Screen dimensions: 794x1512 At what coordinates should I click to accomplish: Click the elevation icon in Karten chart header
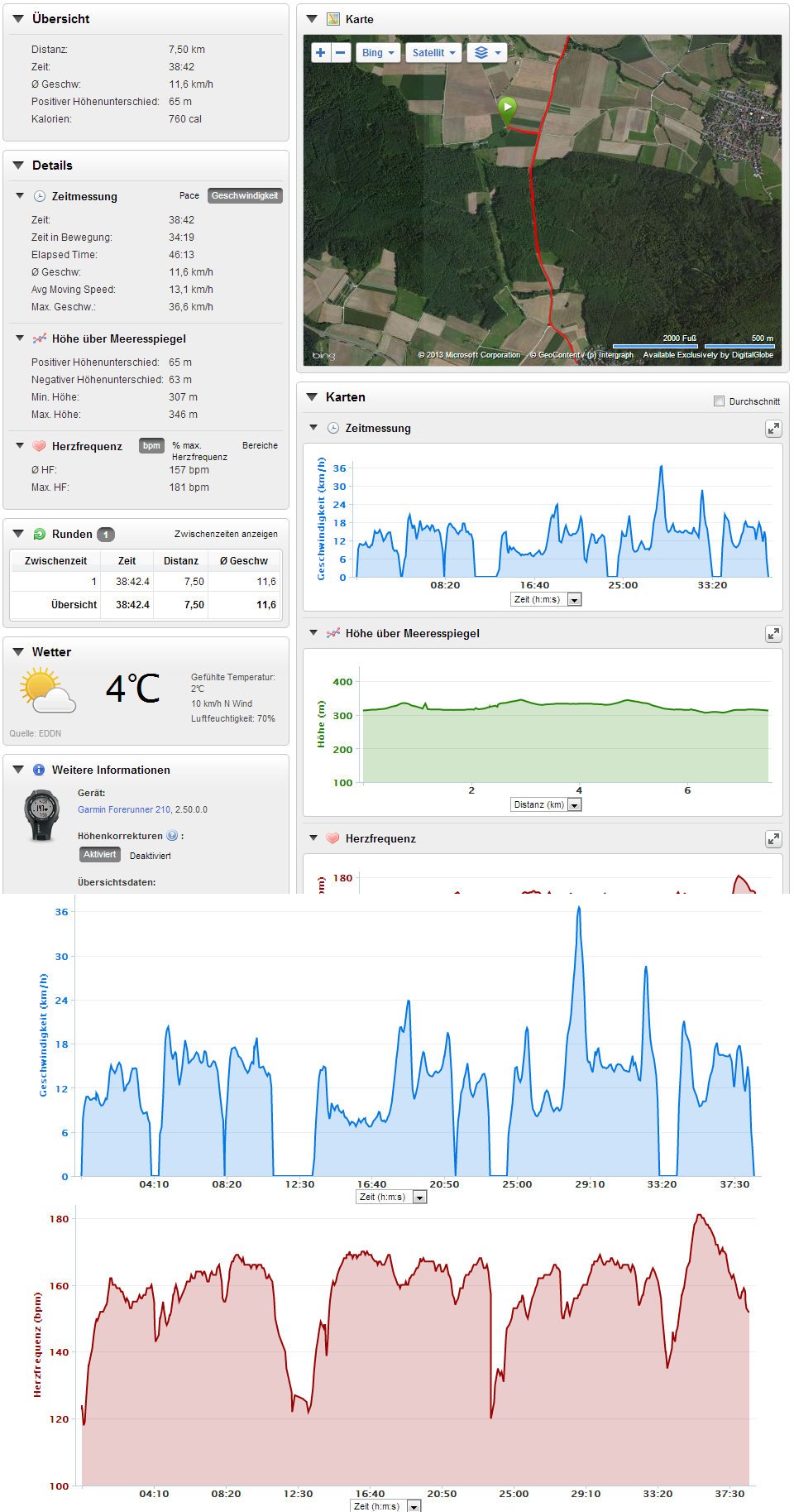pos(333,633)
